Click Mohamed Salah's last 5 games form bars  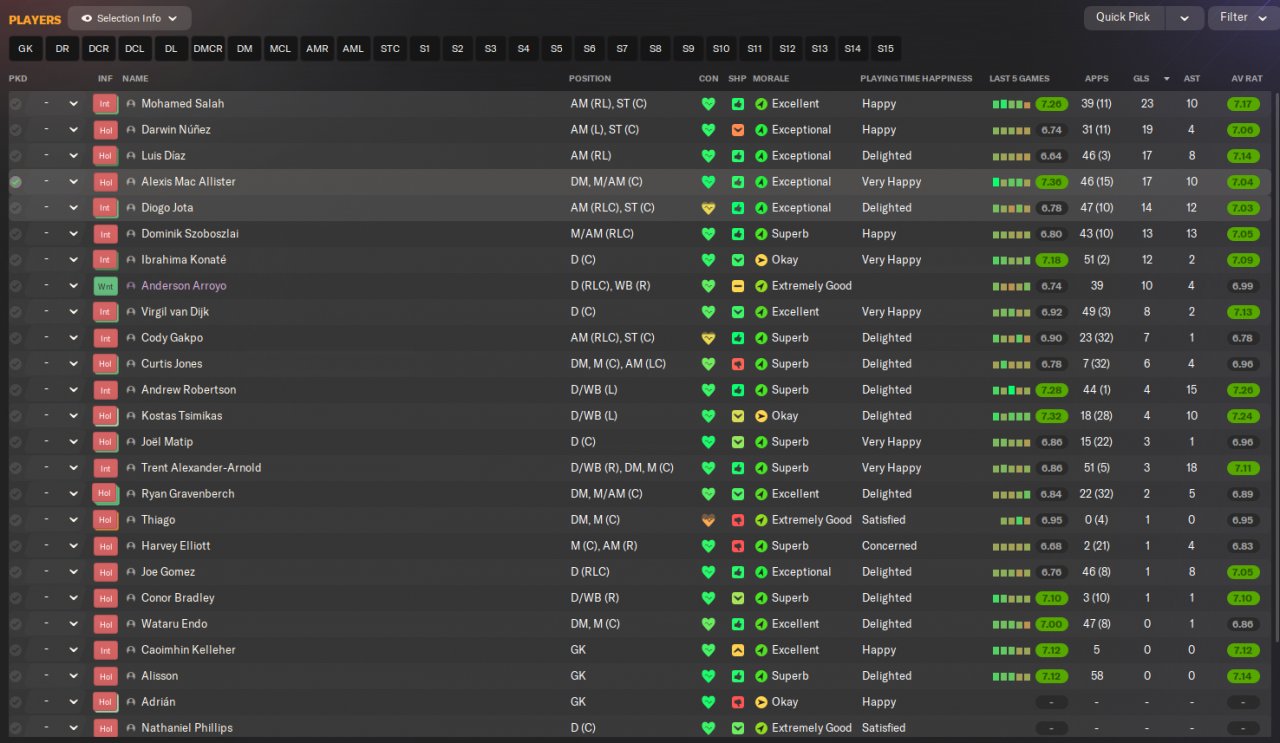[x=1011, y=104]
